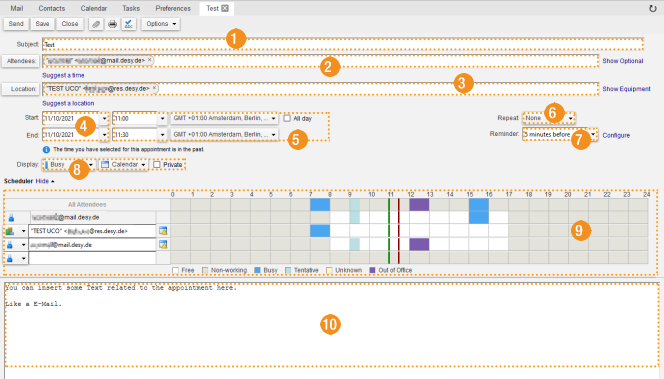
Task: Switch to the Mail tab
Action: point(17,8)
